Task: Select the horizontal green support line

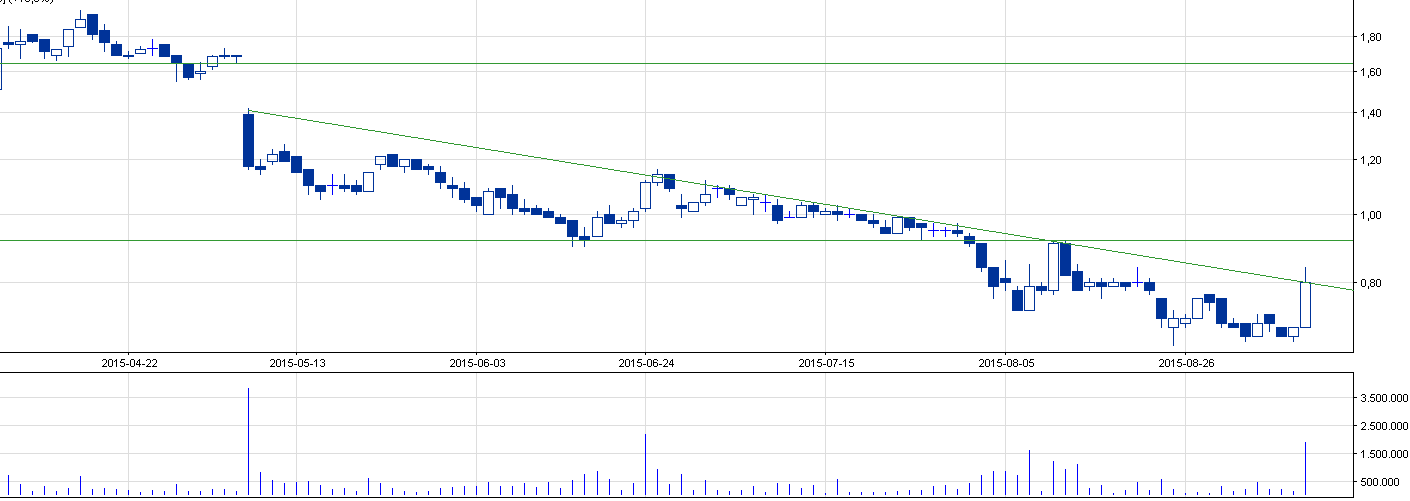Action: tap(400, 240)
